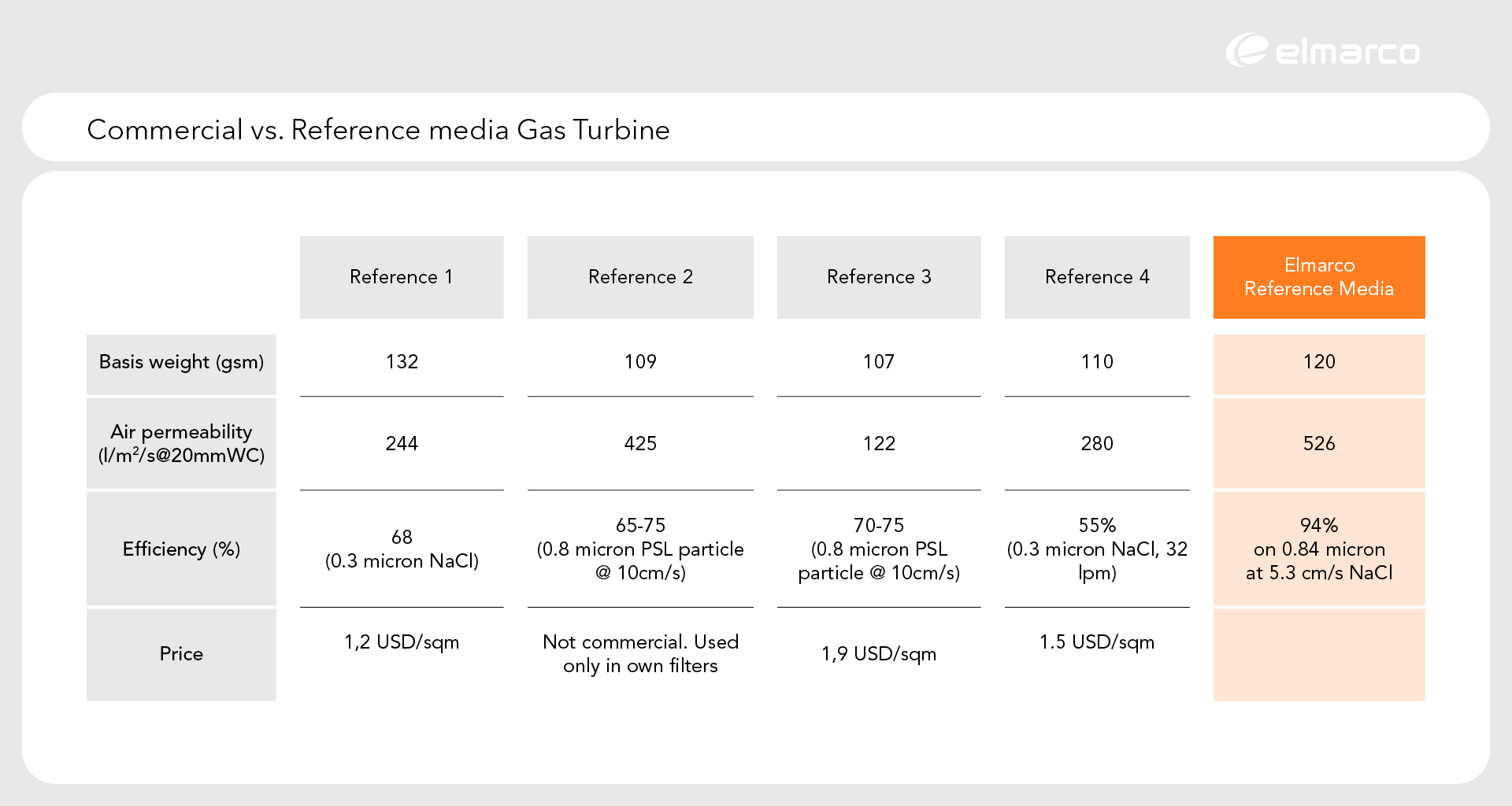Click the 94% efficiency Elmarco cell
Image resolution: width=1512 pixels, height=806 pixels.
click(1319, 549)
